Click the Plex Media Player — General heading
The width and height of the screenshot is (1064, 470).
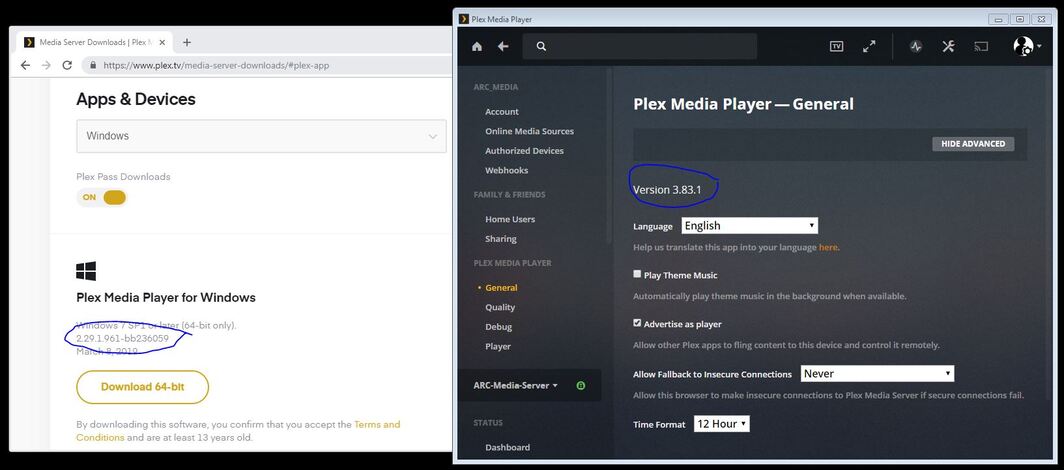click(743, 104)
